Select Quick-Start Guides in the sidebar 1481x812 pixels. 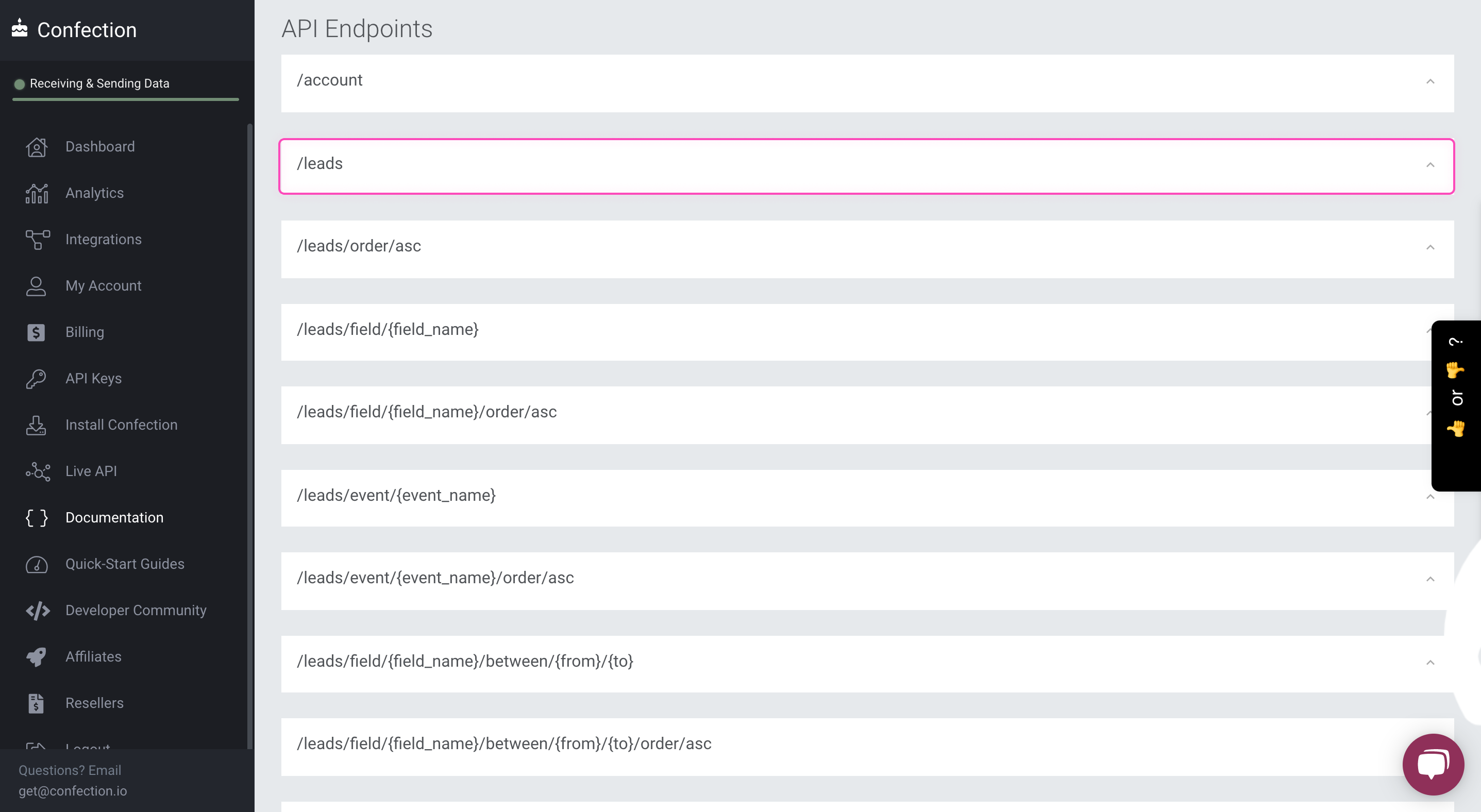click(125, 564)
